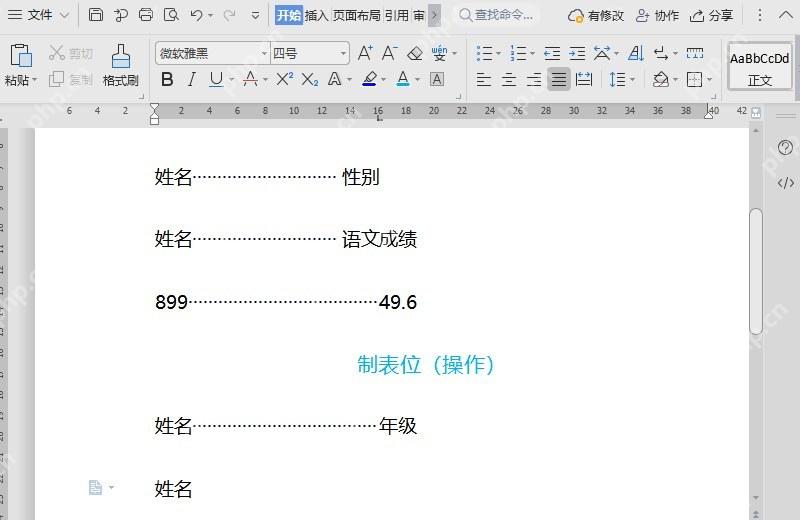This screenshot has height=520, width=800.
Task: Apply strikethrough formatting
Action: (250, 79)
